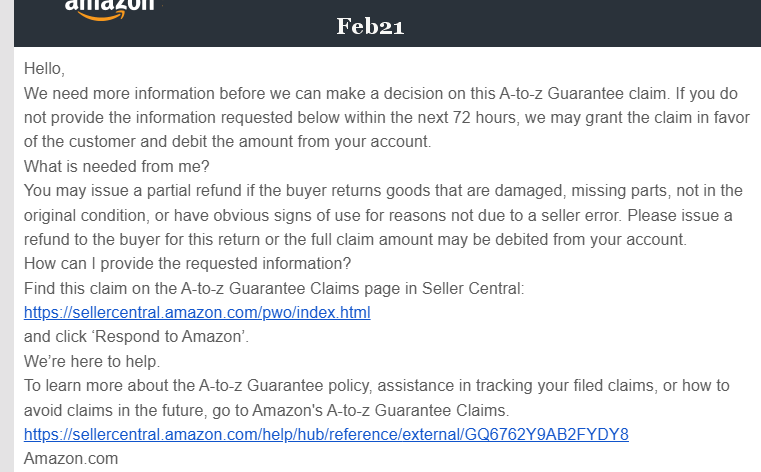
Task: Click 'of the customer and debit the amount' line
Action: [227, 142]
